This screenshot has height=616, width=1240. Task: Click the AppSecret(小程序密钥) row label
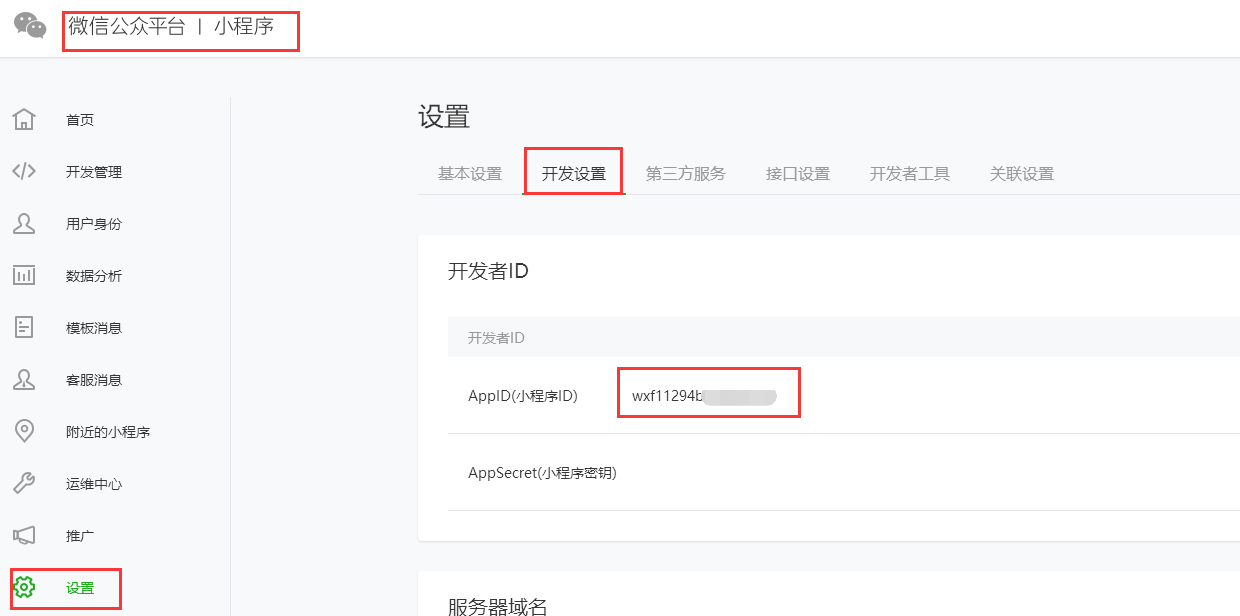(x=542, y=473)
